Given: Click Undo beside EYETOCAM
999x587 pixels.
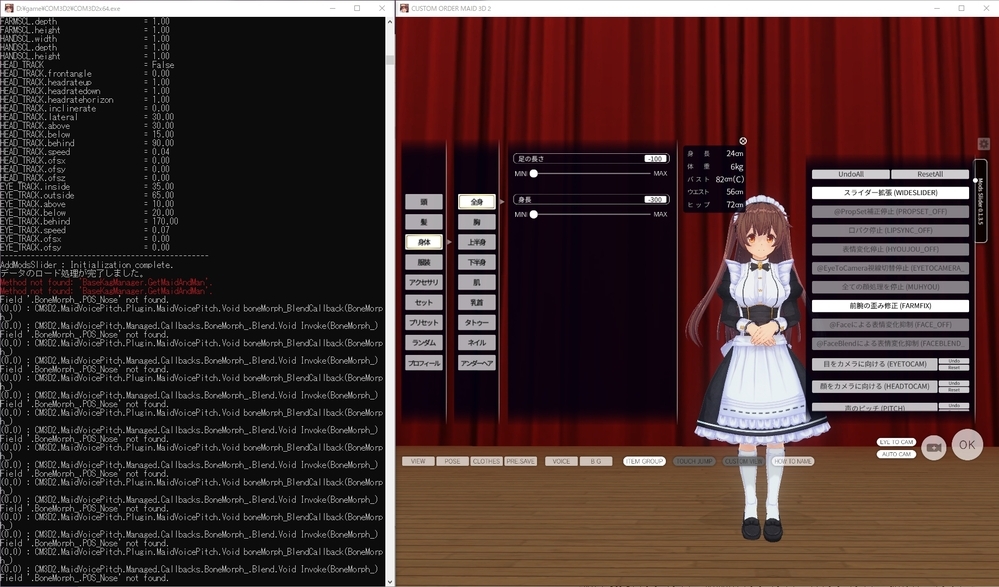Looking at the screenshot, I should point(954,361).
